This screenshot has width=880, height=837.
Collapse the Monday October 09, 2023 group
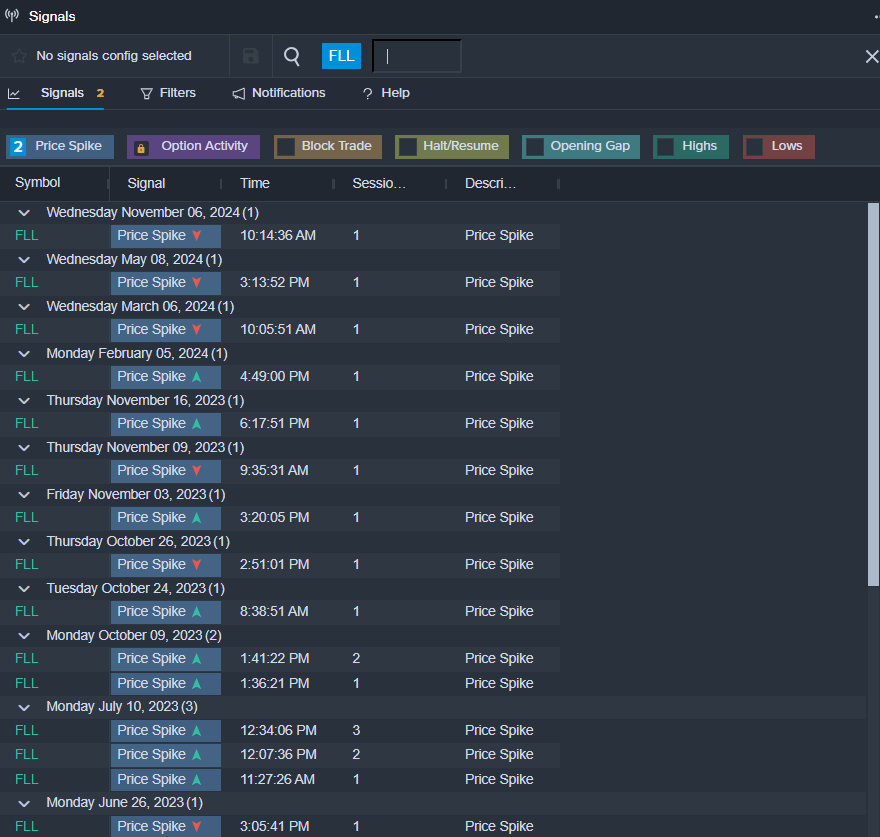tap(24, 636)
